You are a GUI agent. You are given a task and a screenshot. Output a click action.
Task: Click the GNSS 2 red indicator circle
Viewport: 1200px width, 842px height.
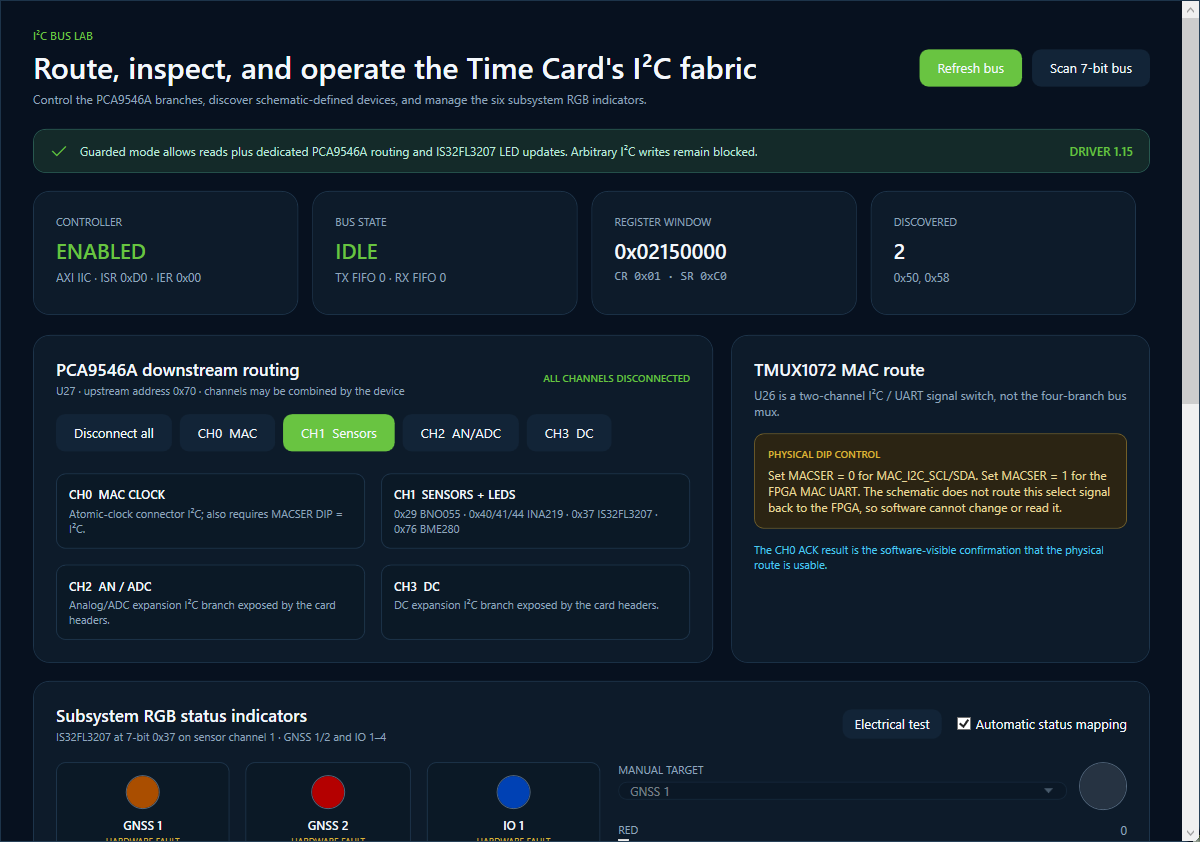[328, 792]
